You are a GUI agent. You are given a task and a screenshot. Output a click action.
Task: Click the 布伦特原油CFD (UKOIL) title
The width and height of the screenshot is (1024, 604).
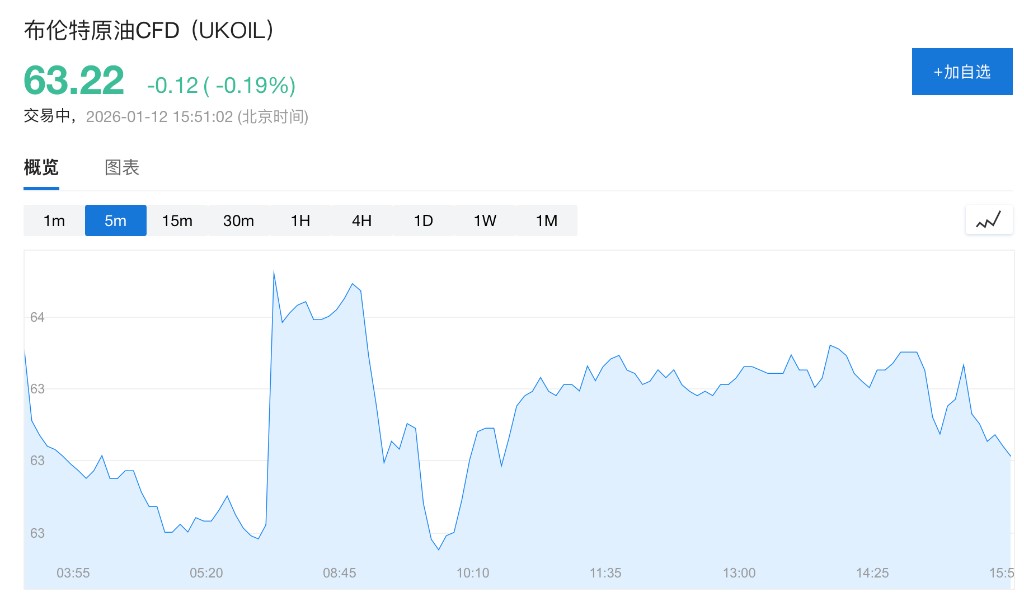tap(149, 30)
